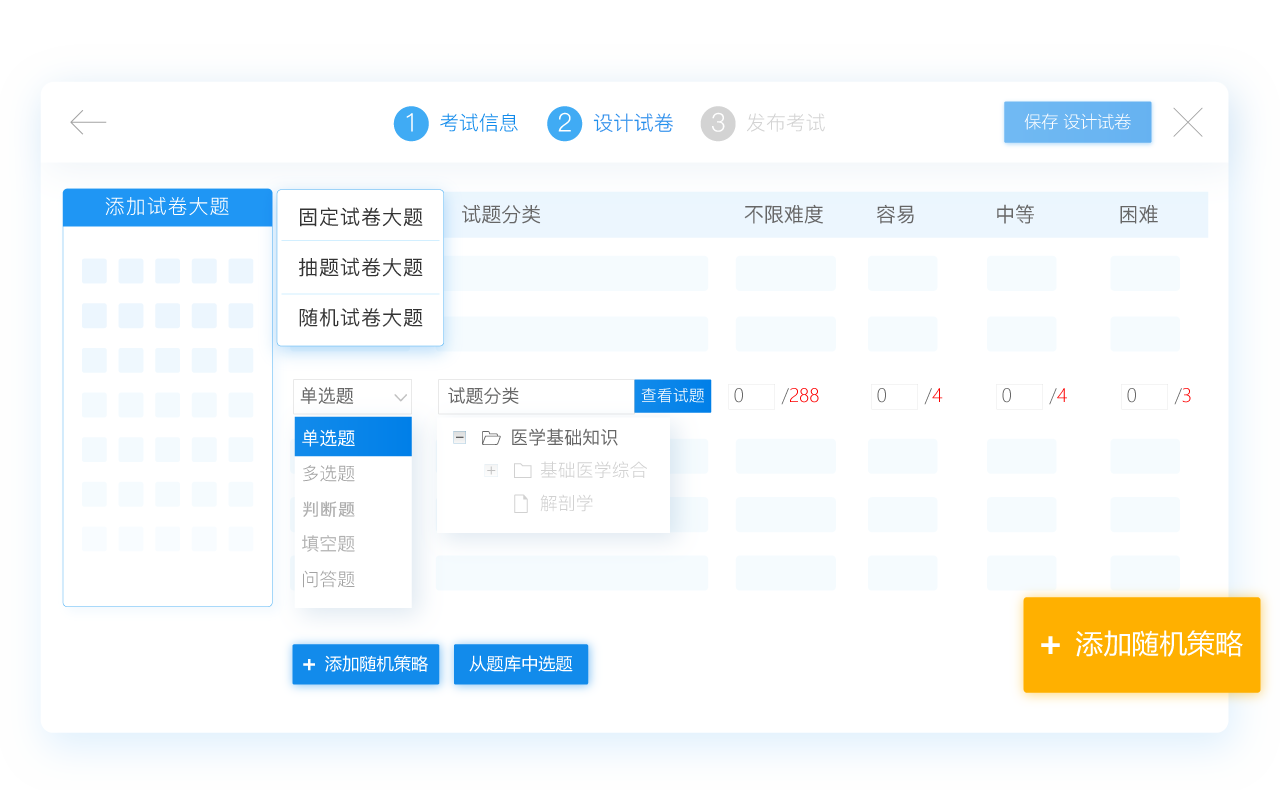The image size is (1280, 790).
Task: Expand the 基础医学综合 folder node
Action: coord(490,470)
